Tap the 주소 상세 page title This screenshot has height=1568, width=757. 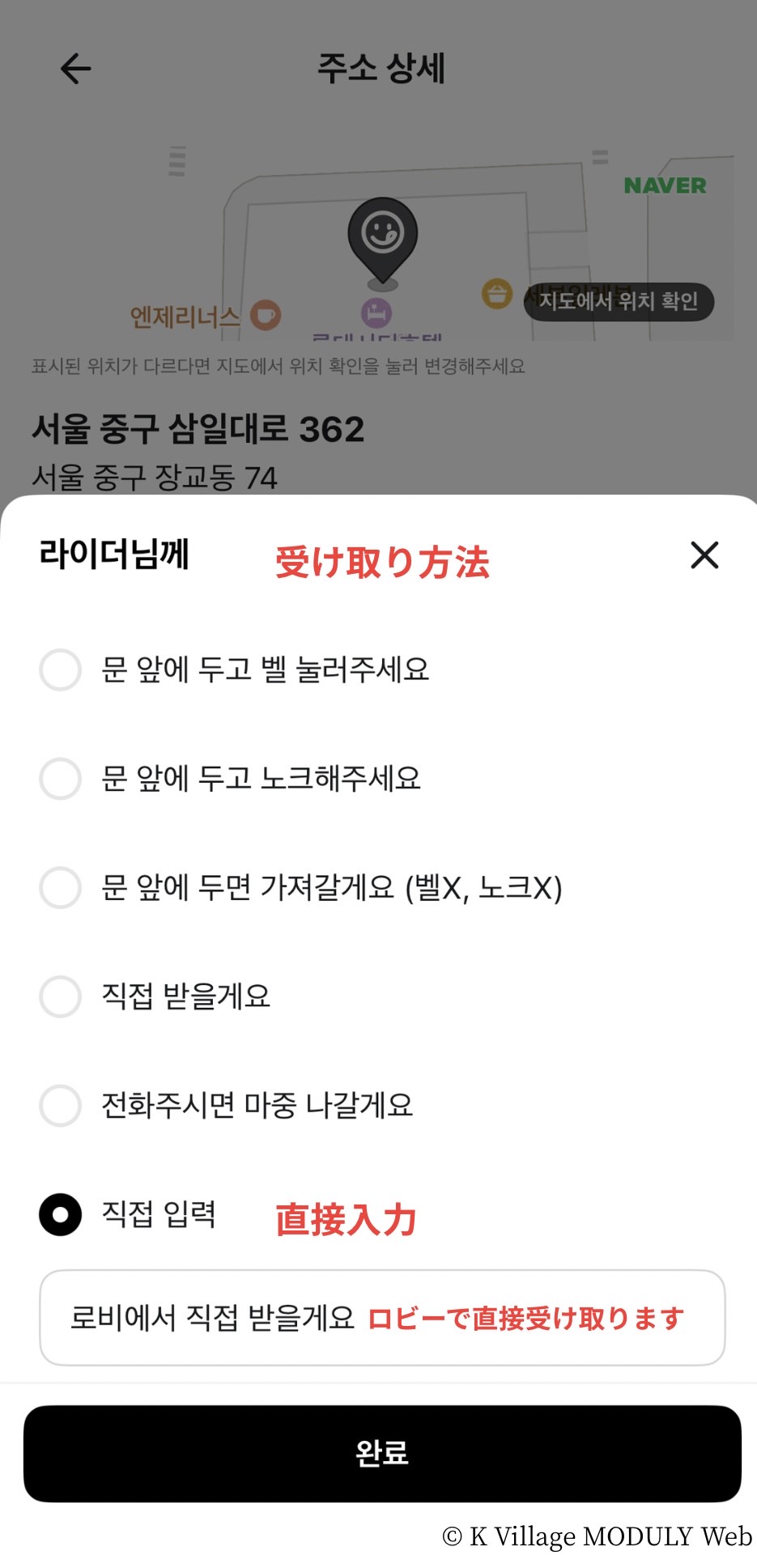[381, 69]
